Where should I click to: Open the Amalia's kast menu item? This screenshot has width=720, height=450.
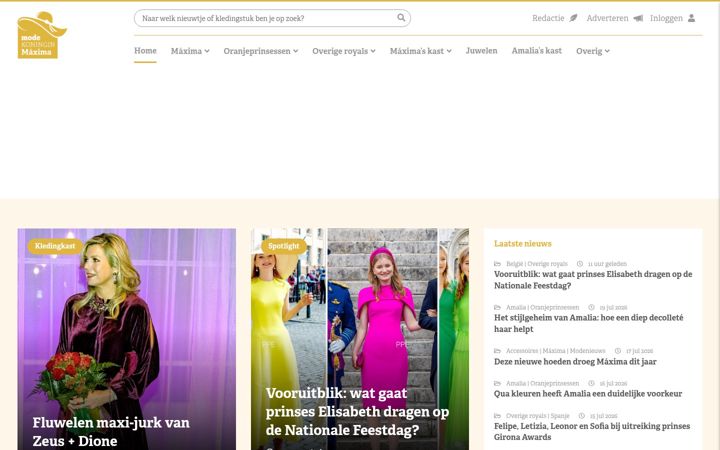coord(536,51)
